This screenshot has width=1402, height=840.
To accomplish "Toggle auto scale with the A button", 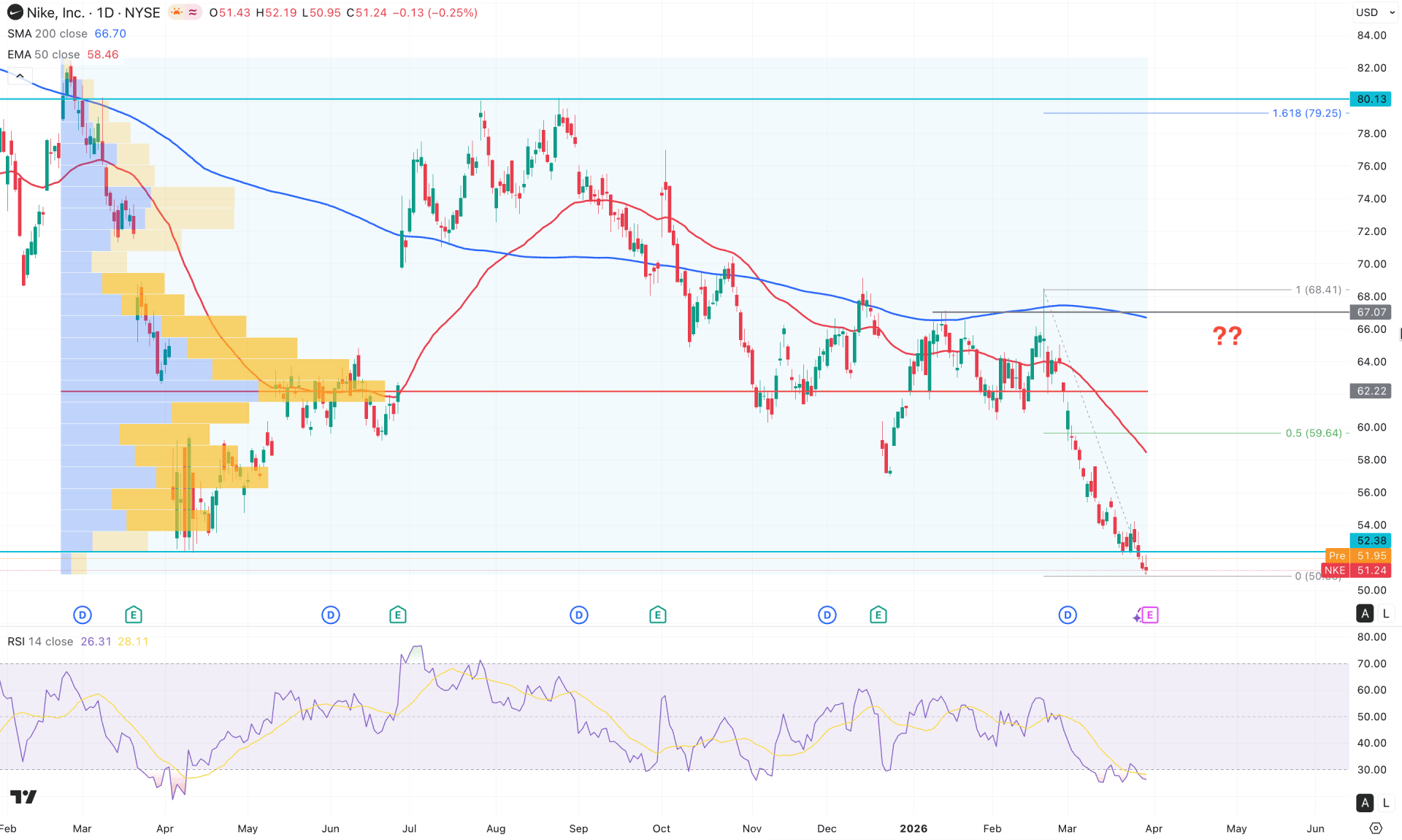I will (x=1364, y=614).
